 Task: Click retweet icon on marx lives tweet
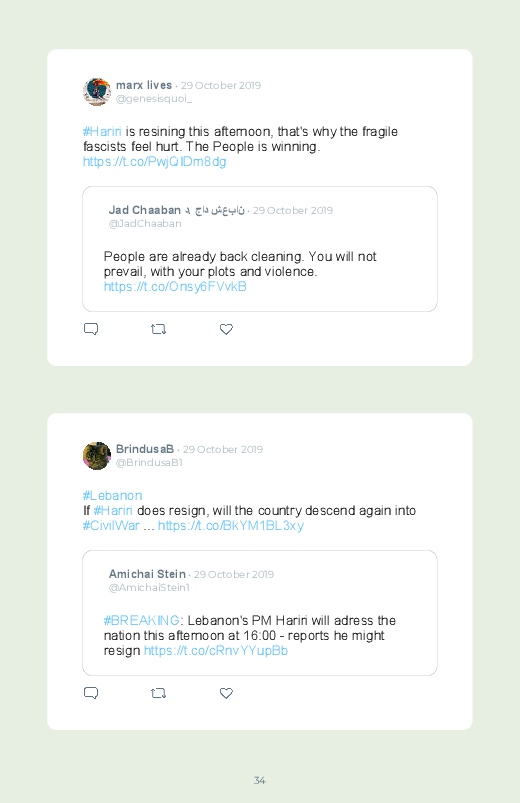pos(158,329)
